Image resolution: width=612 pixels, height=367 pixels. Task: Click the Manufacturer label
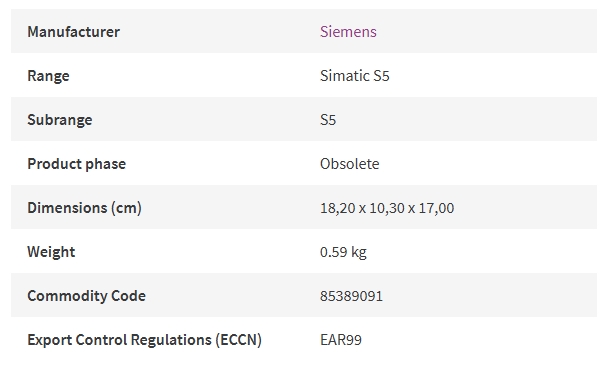coord(73,32)
